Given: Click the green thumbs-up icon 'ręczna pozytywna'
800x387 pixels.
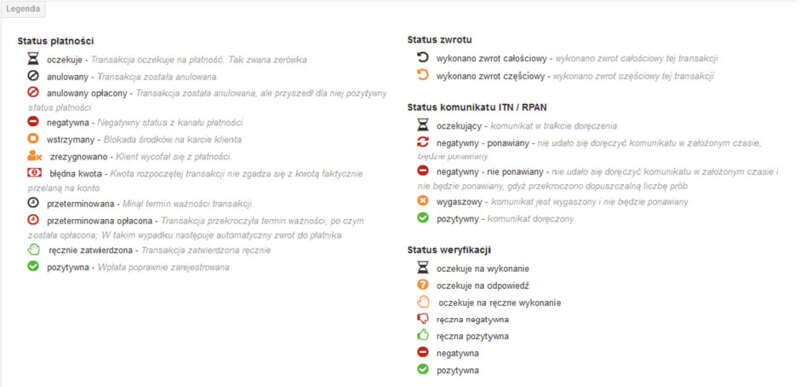Looking at the screenshot, I should coord(423,336).
